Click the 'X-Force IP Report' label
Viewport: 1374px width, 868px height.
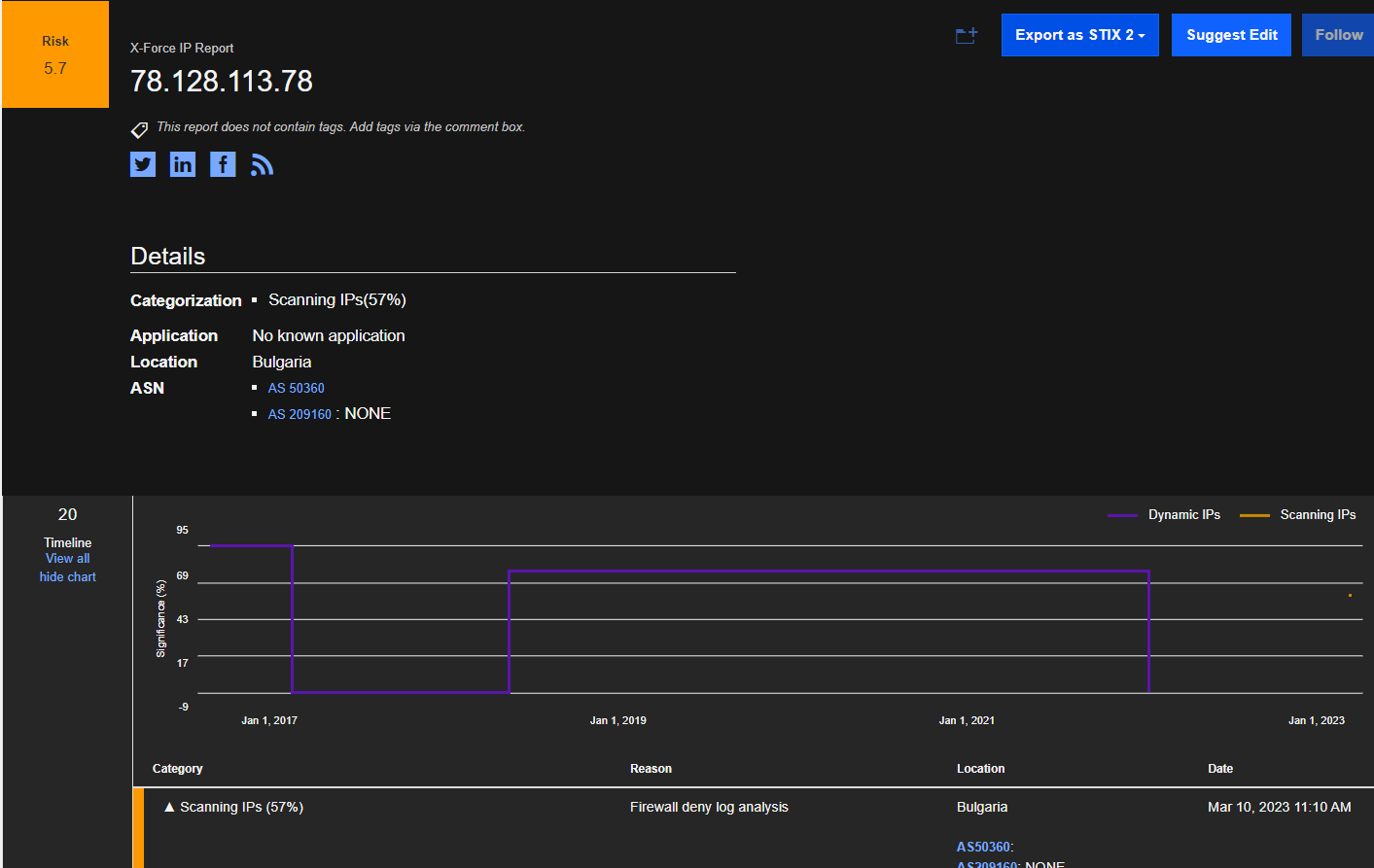(182, 48)
